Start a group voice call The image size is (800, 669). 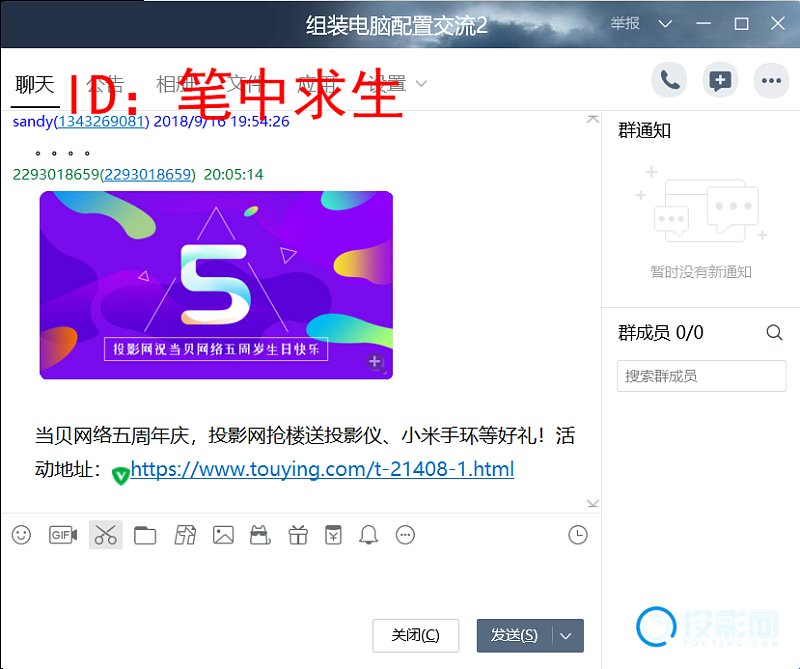[669, 80]
